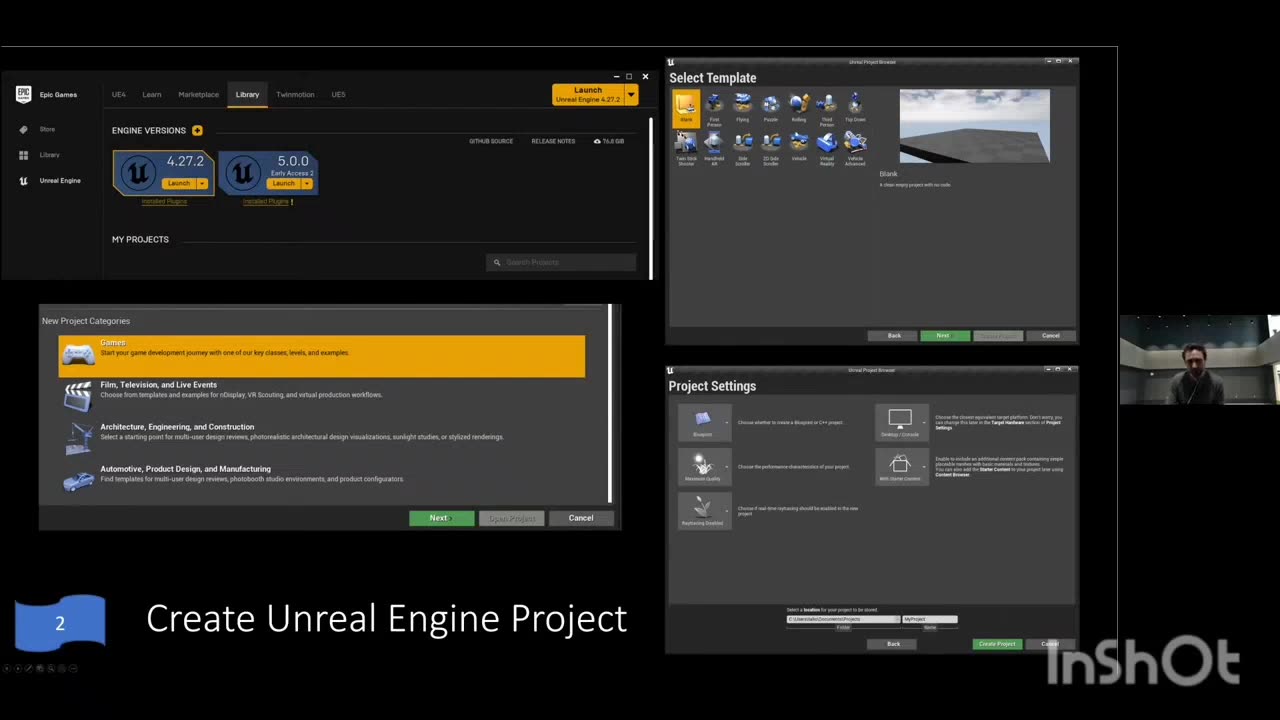
Task: Cancel the New Project Categories dialog
Action: [581, 518]
